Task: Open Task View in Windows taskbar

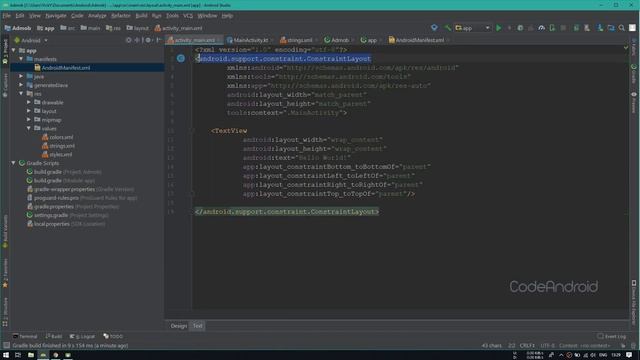Action: [18, 355]
